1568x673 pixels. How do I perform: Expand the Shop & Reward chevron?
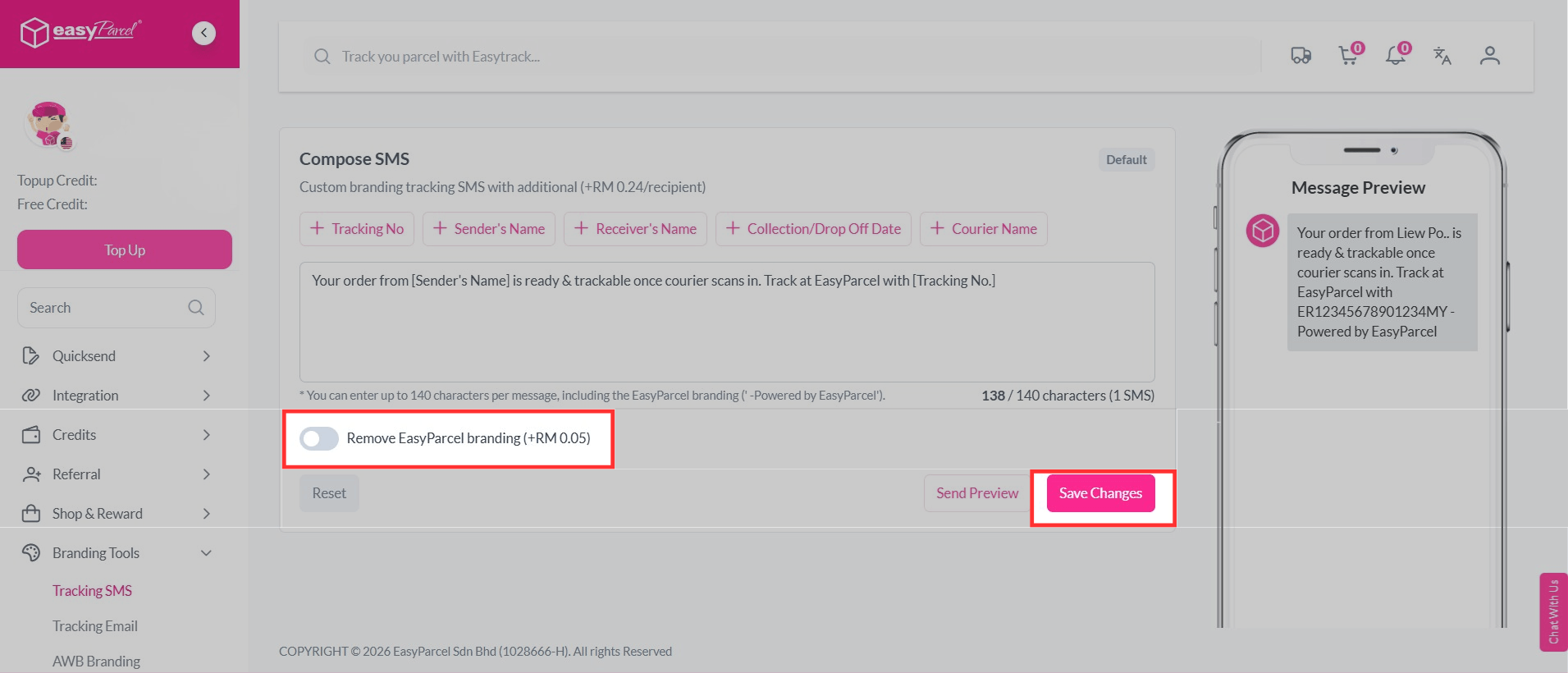[x=207, y=514]
